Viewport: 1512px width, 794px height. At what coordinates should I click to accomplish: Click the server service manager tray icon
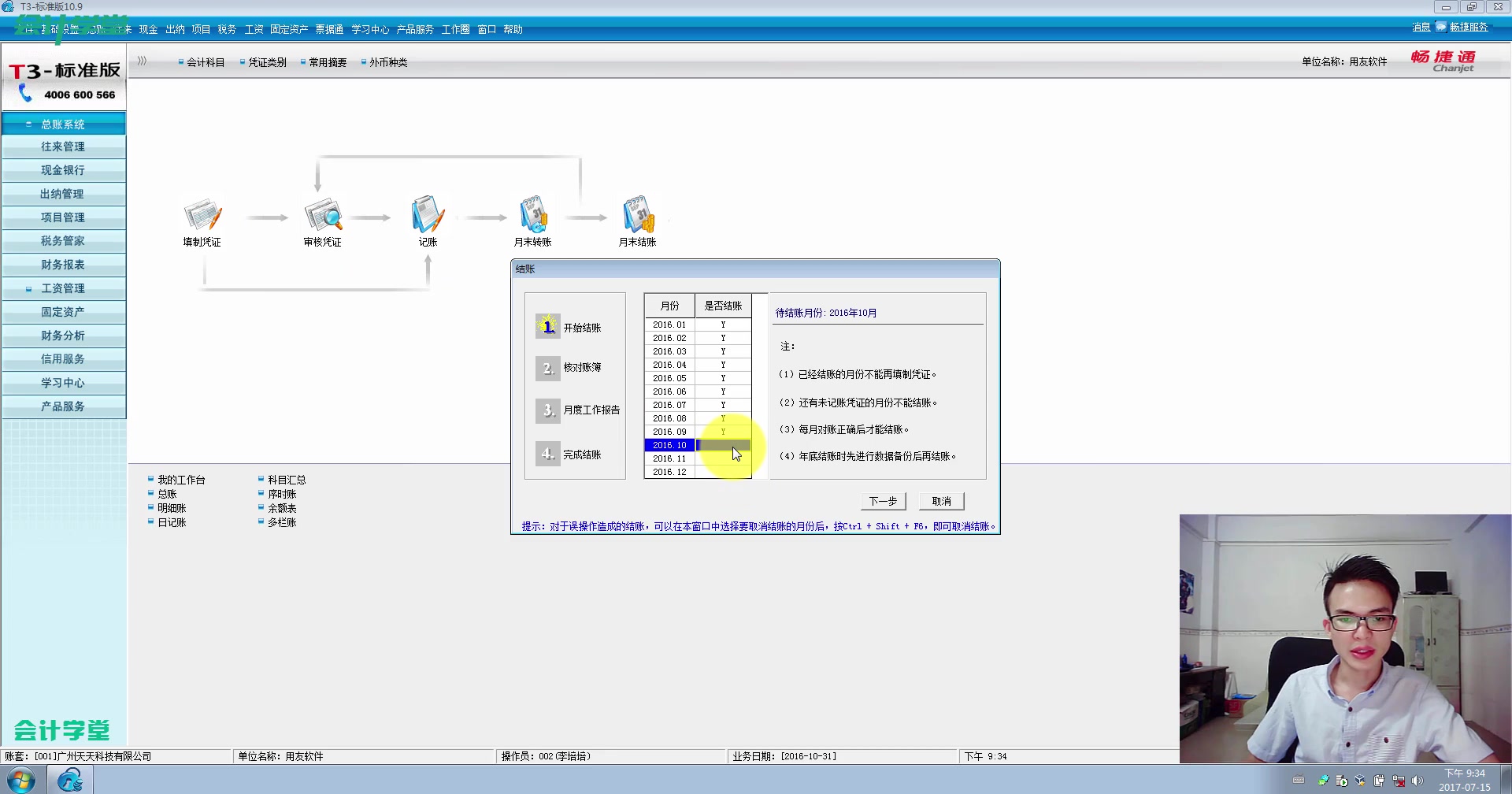[1341, 781]
